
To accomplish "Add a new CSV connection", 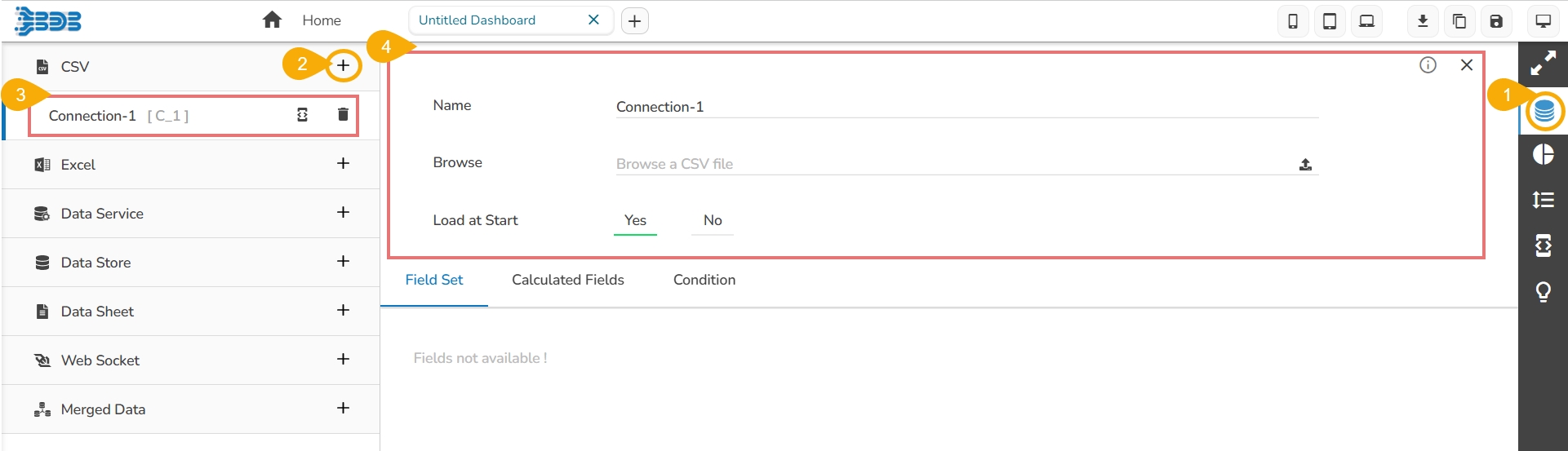I will click(344, 65).
